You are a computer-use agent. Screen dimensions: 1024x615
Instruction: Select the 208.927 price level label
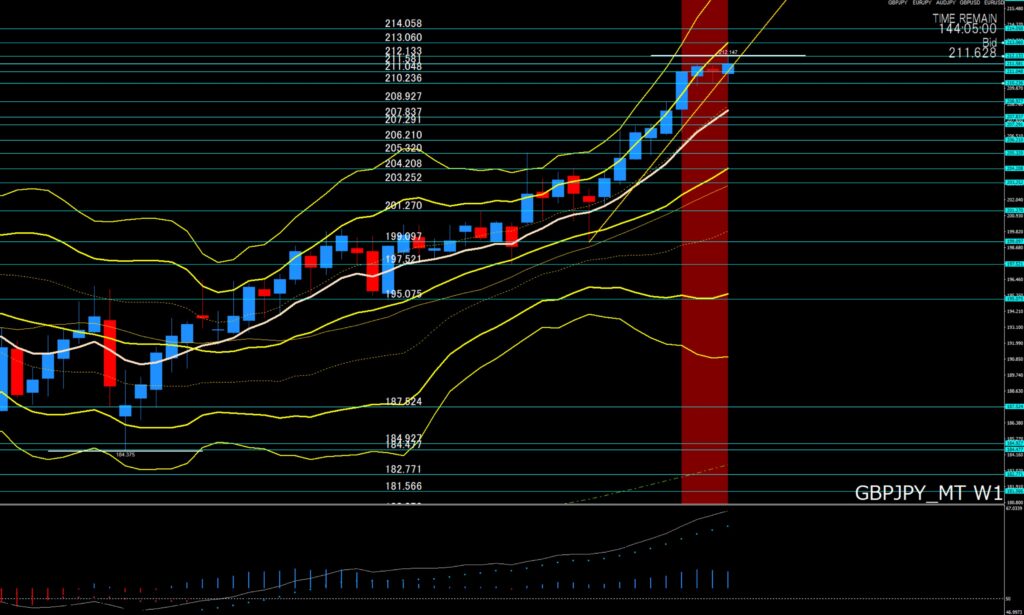(x=403, y=97)
